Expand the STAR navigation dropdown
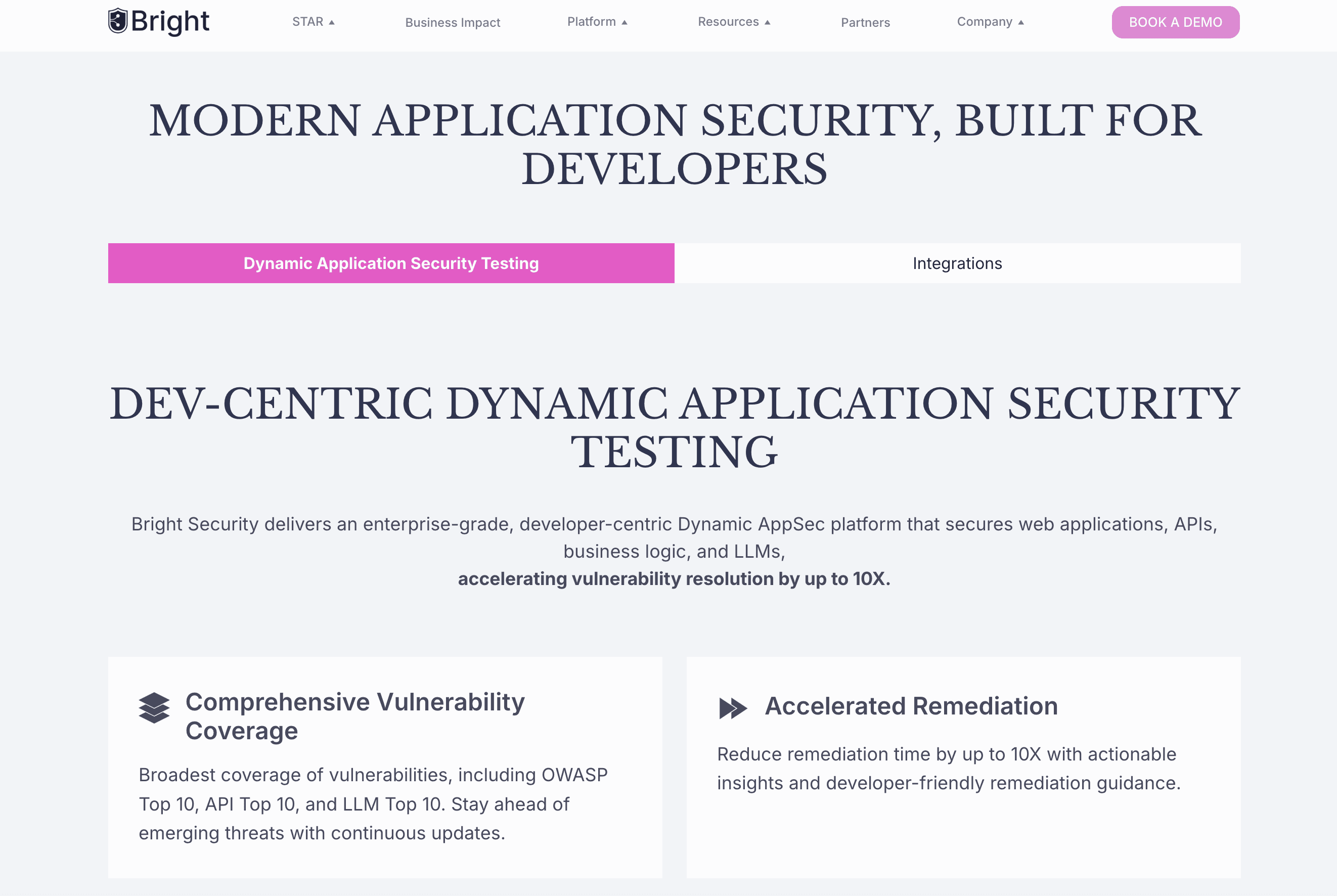1337x896 pixels. click(313, 22)
